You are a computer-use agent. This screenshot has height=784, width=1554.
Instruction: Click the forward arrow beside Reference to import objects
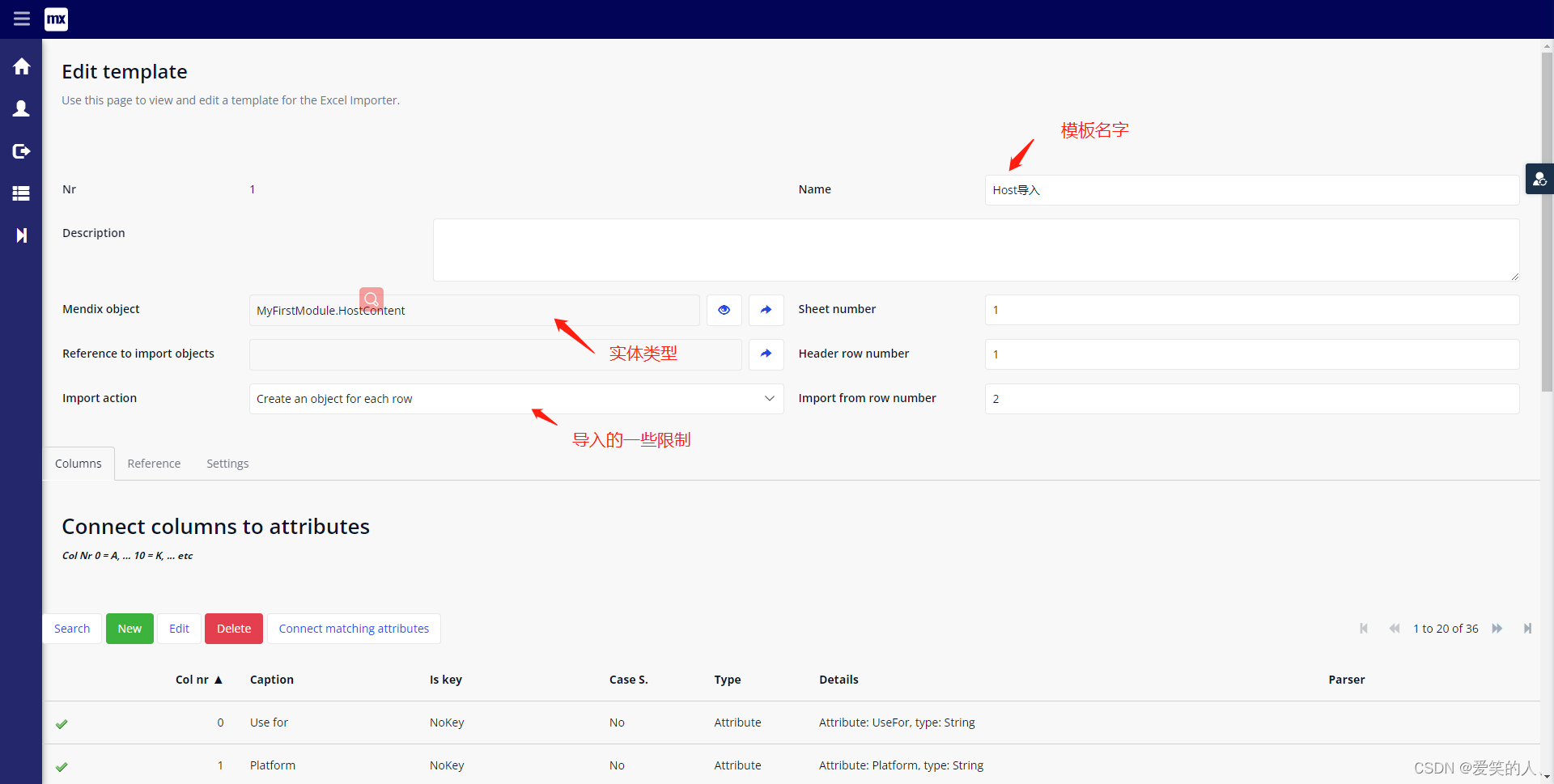click(766, 354)
